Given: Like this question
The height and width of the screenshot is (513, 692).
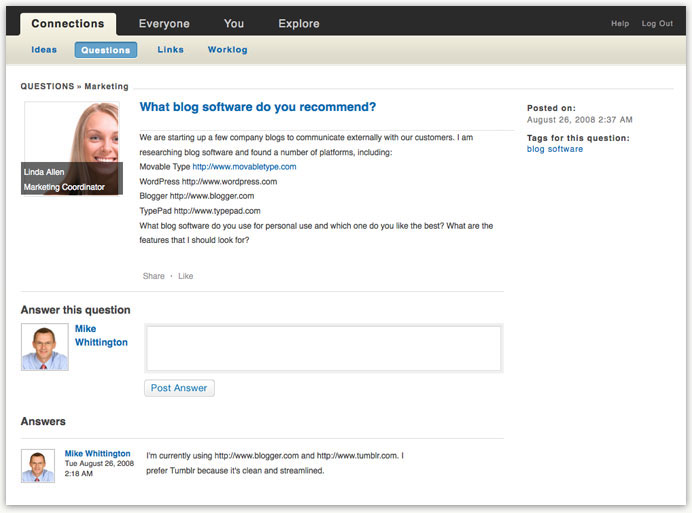Looking at the screenshot, I should point(186,276).
